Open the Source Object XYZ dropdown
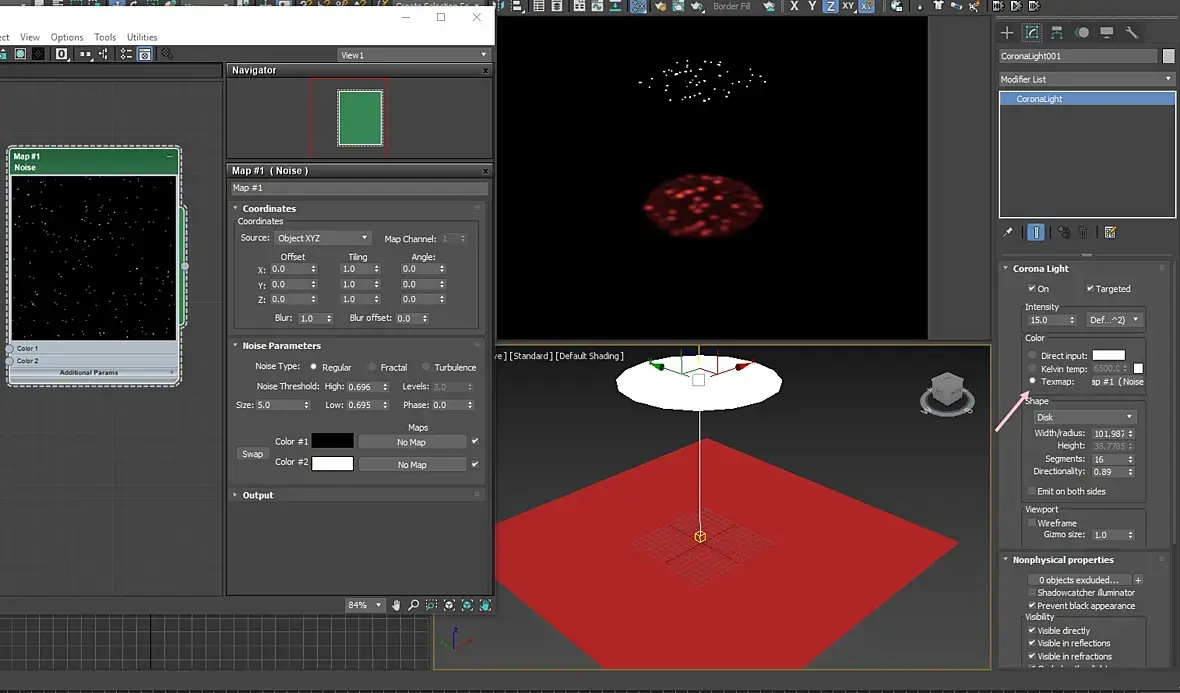1180x693 pixels. tap(322, 238)
